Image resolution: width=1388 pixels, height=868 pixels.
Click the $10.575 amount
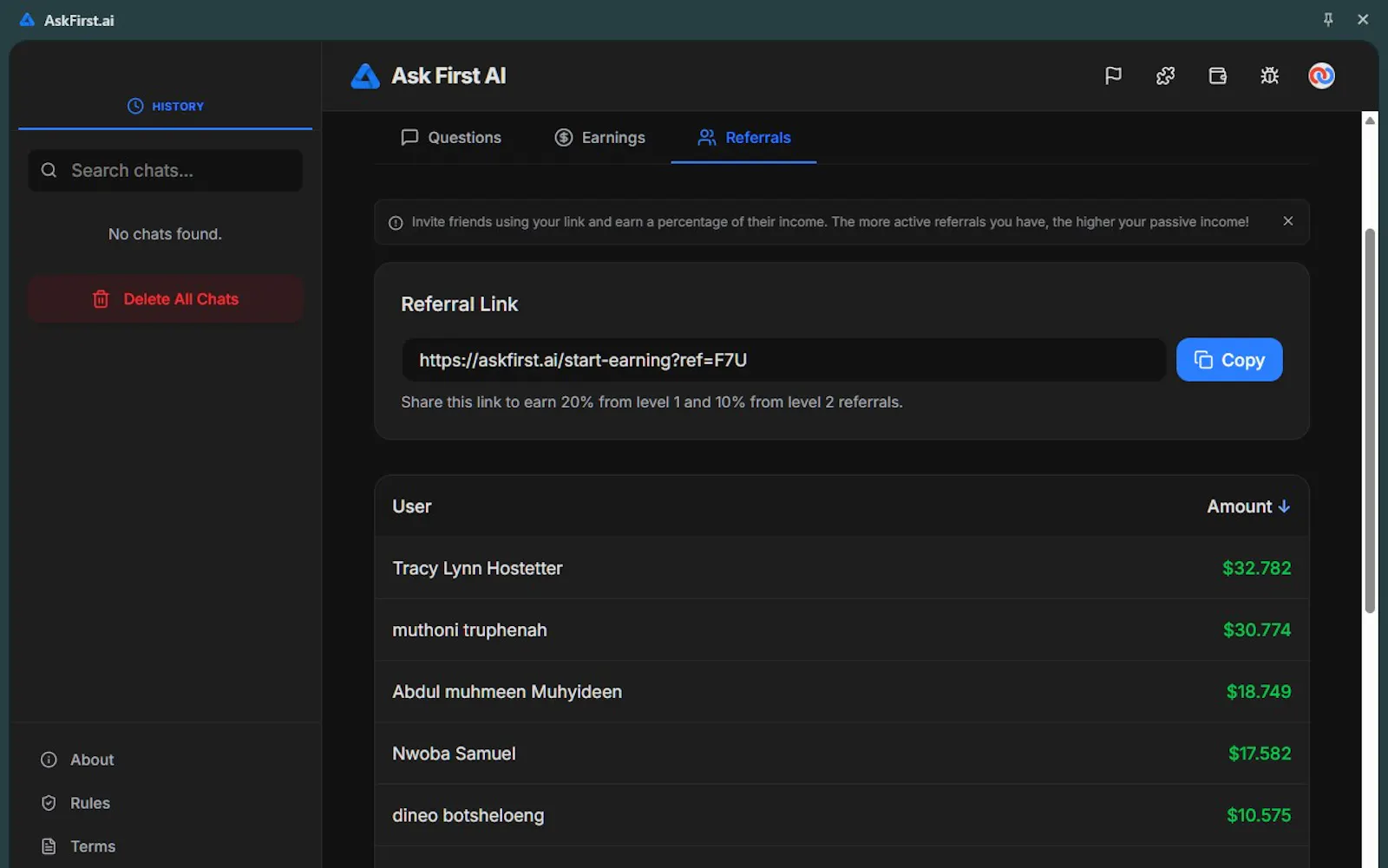1259,815
